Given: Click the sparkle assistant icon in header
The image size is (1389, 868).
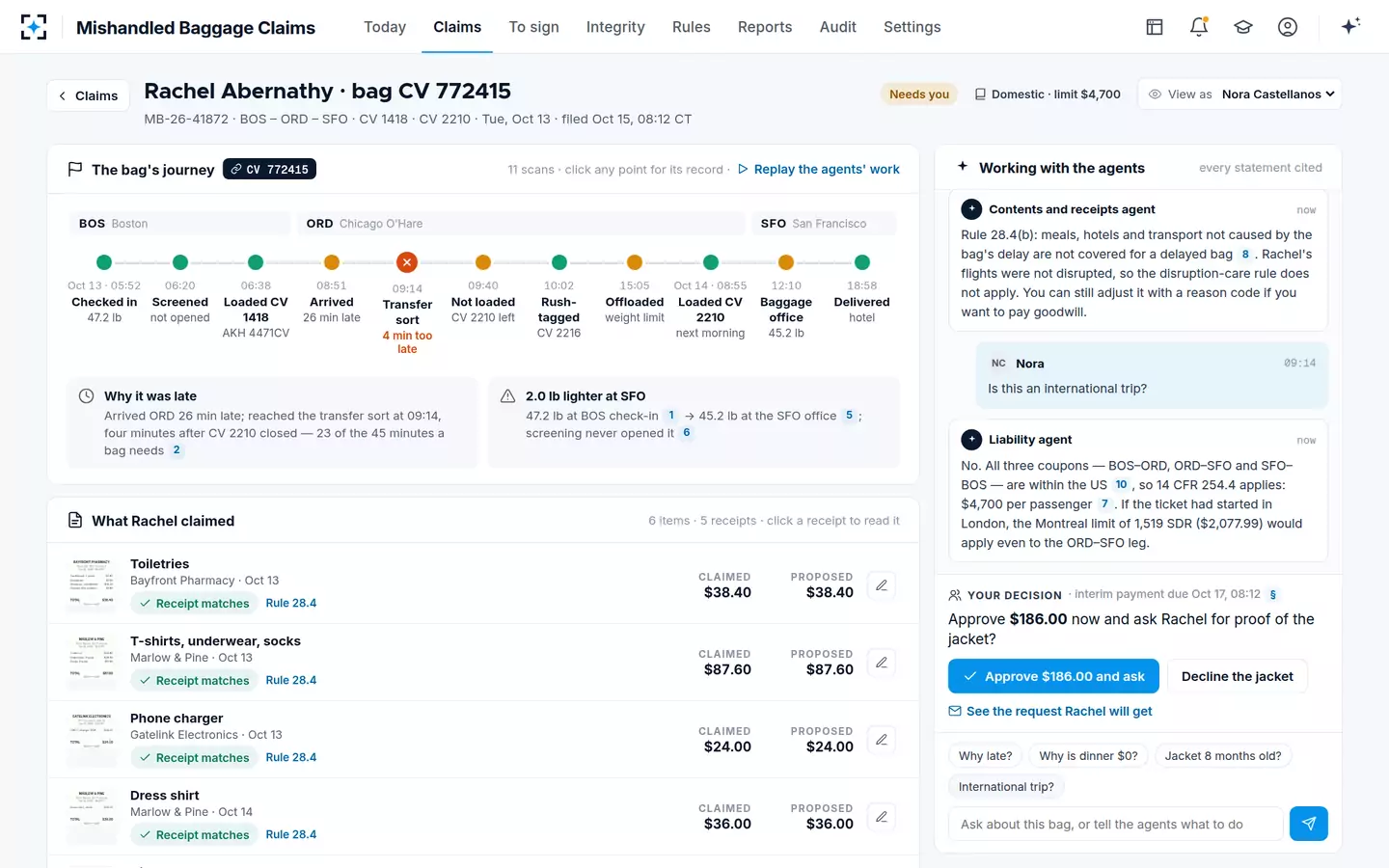Looking at the screenshot, I should tap(1350, 26).
